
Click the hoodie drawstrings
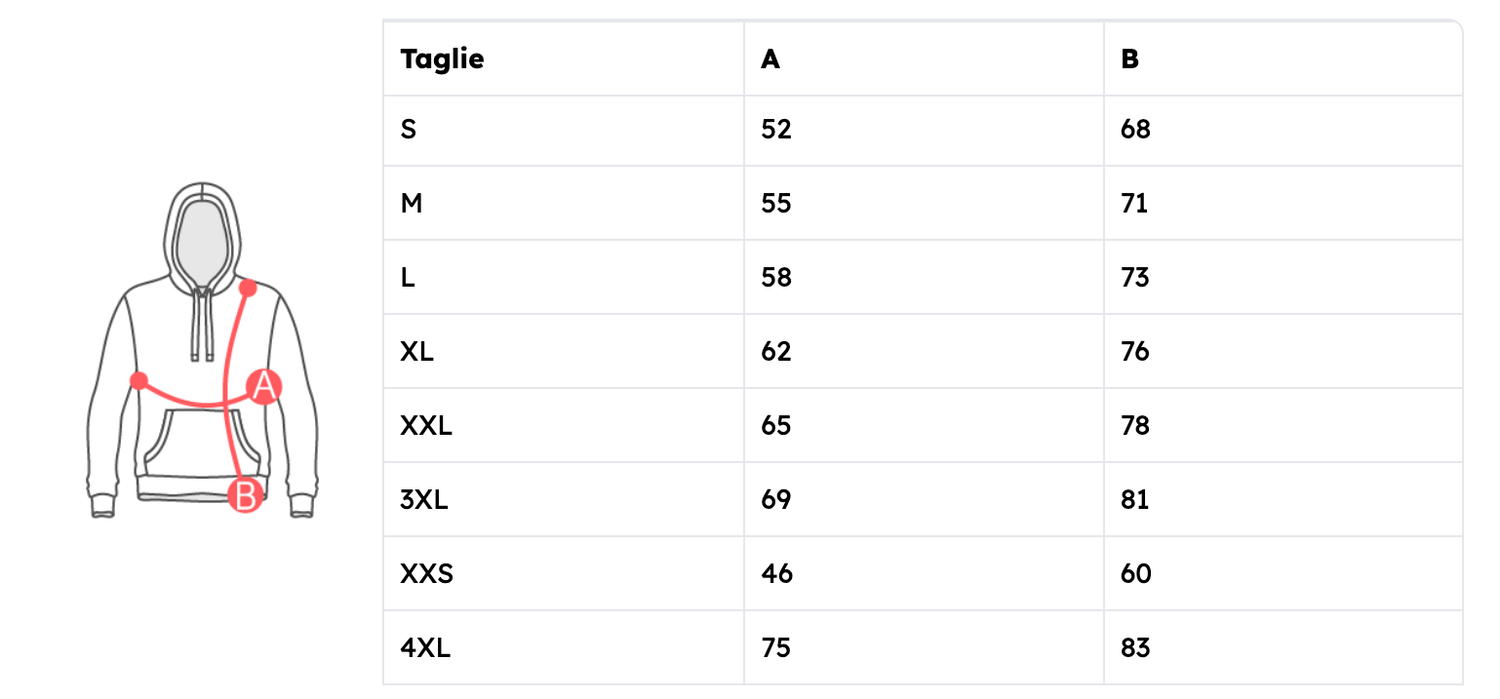pyautogui.click(x=202, y=325)
